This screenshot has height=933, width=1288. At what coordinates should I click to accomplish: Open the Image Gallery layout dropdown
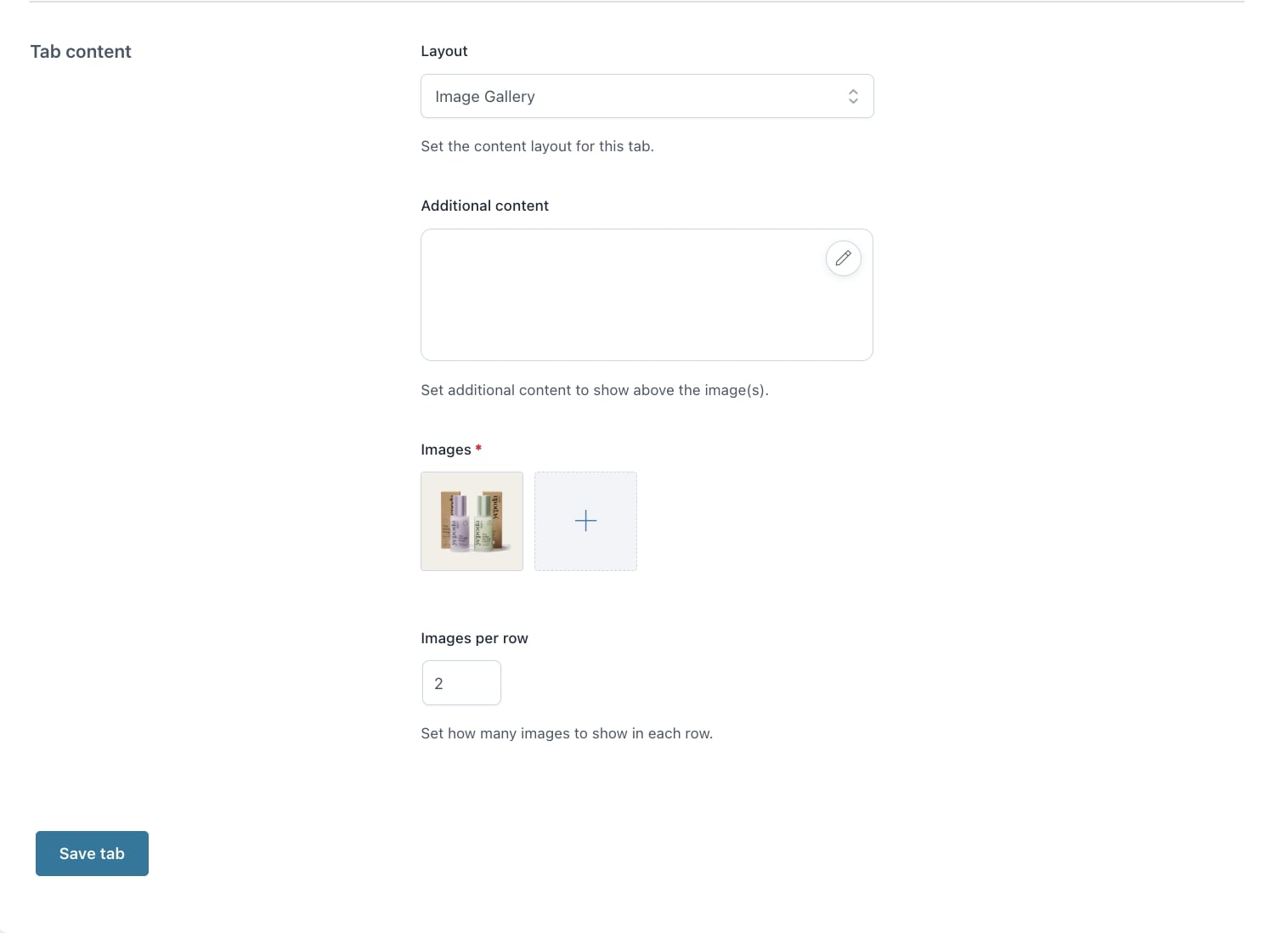point(646,97)
